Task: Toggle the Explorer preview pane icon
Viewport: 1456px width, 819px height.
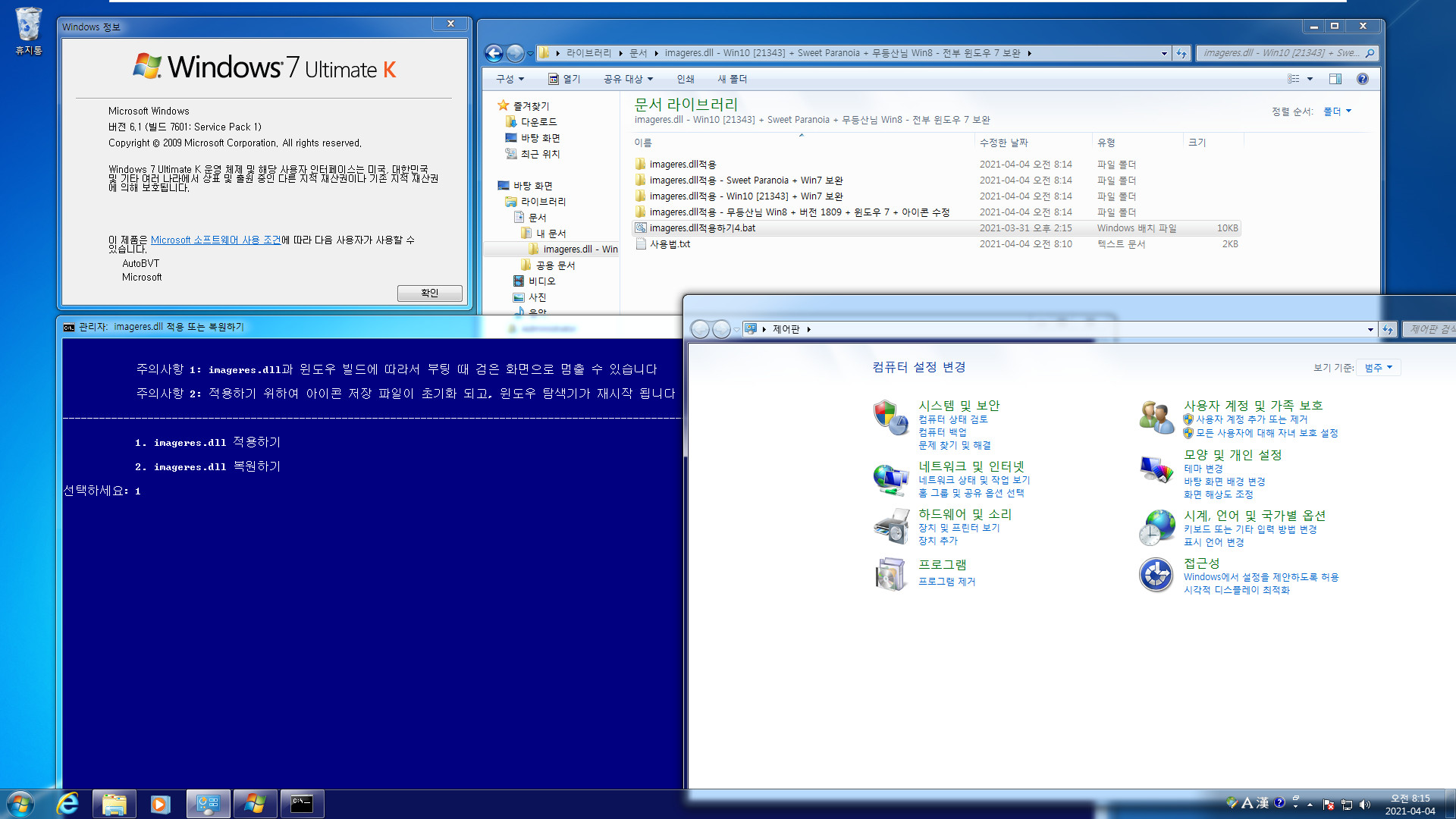Action: pyautogui.click(x=1335, y=79)
